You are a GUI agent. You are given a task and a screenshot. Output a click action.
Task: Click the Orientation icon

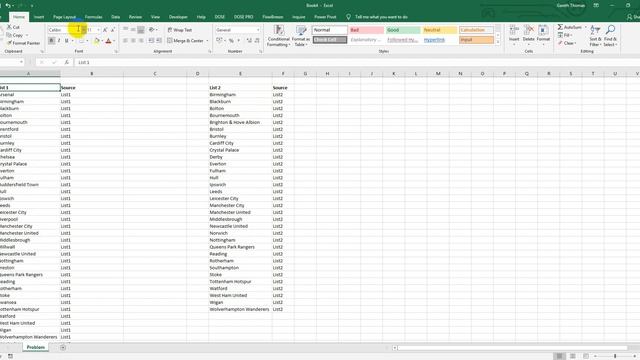(x=151, y=30)
